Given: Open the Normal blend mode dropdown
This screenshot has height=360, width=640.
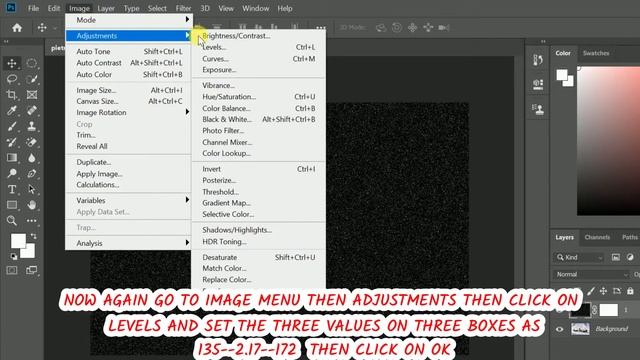Looking at the screenshot, I should 592,274.
